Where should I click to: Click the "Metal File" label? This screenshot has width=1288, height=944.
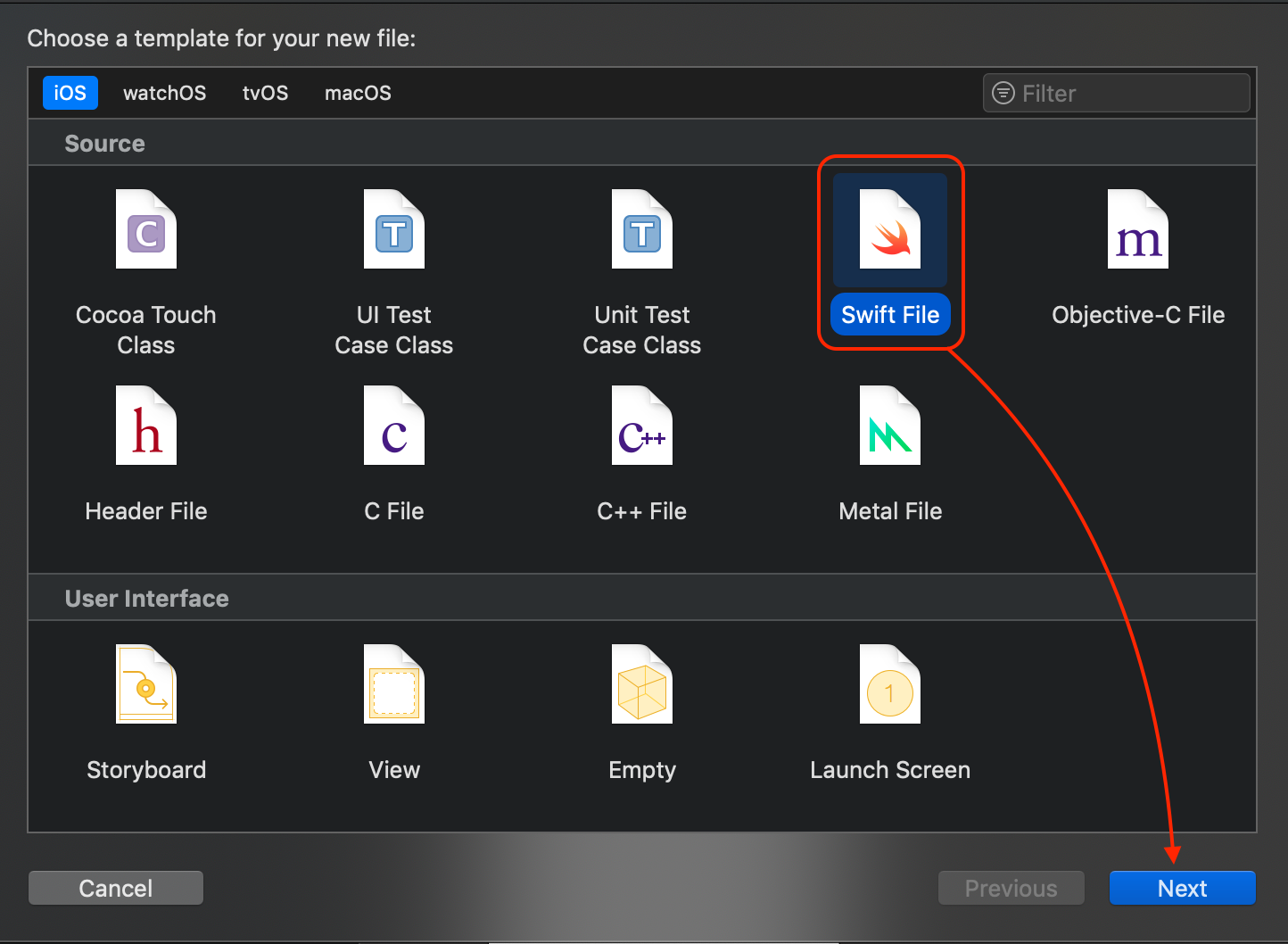[x=890, y=511]
